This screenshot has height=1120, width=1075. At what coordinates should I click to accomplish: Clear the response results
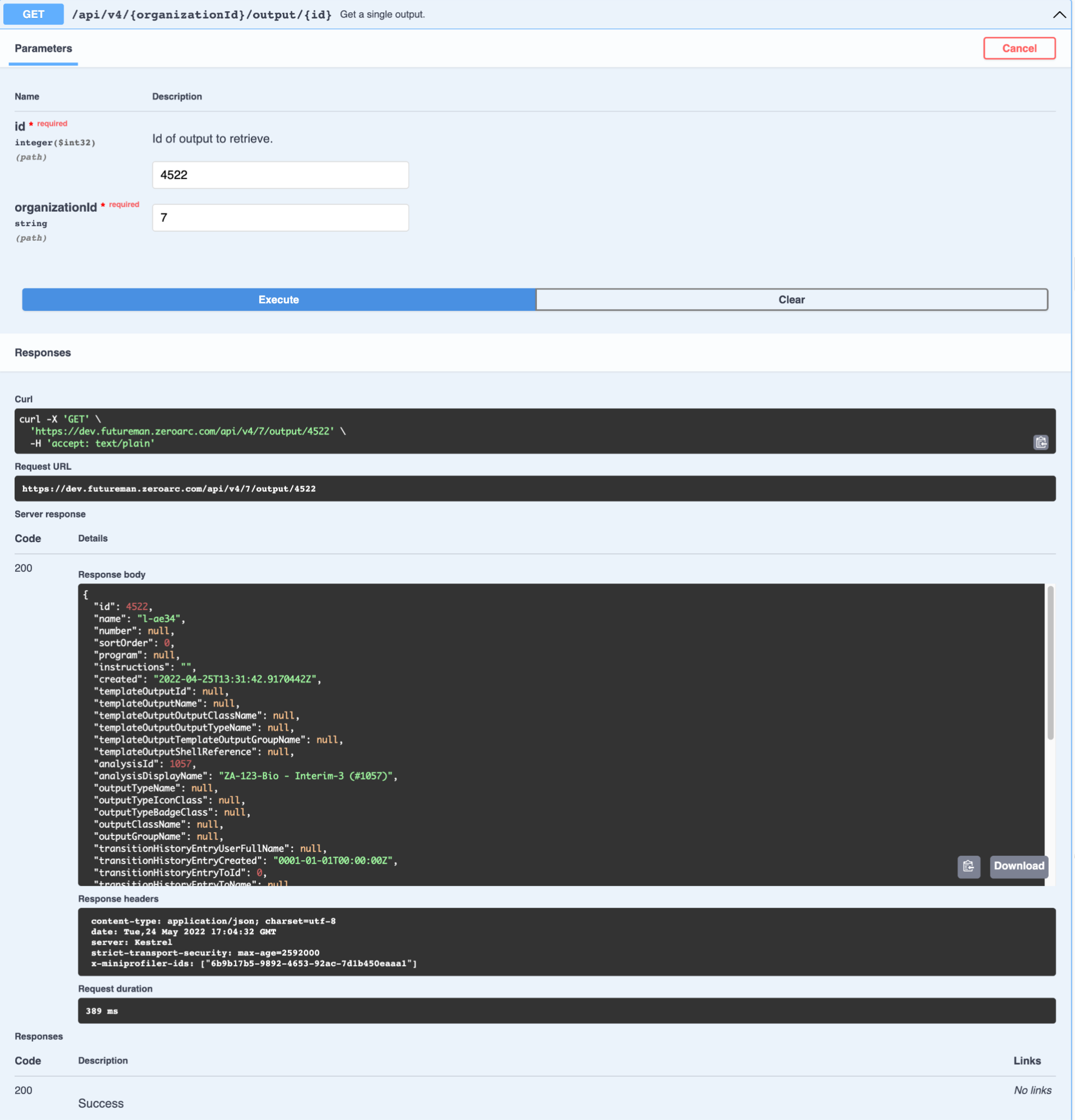(792, 300)
